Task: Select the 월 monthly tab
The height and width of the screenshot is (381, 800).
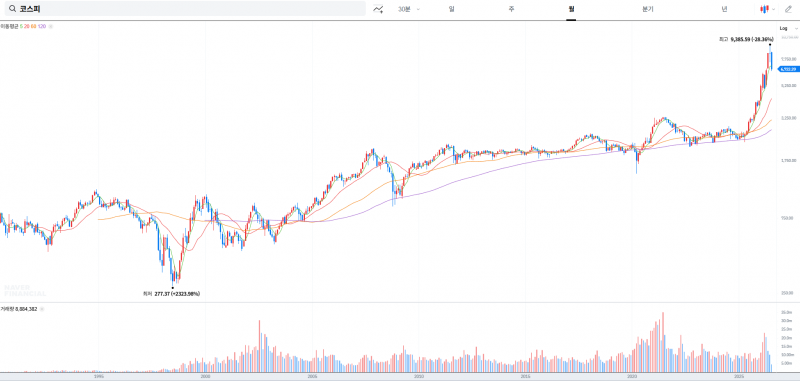Action: 571,9
